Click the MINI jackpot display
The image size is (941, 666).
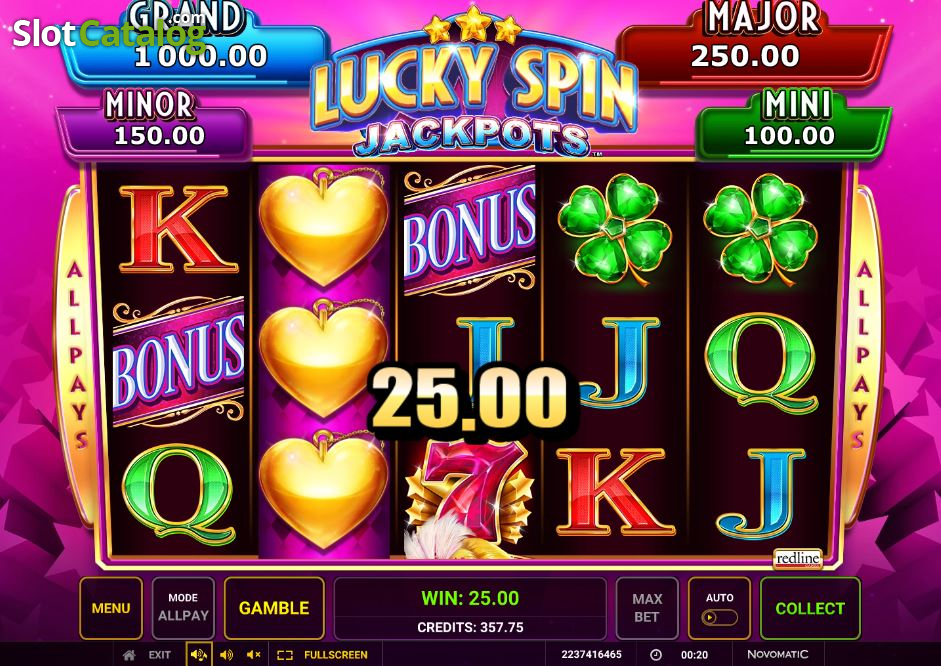pyautogui.click(x=793, y=125)
